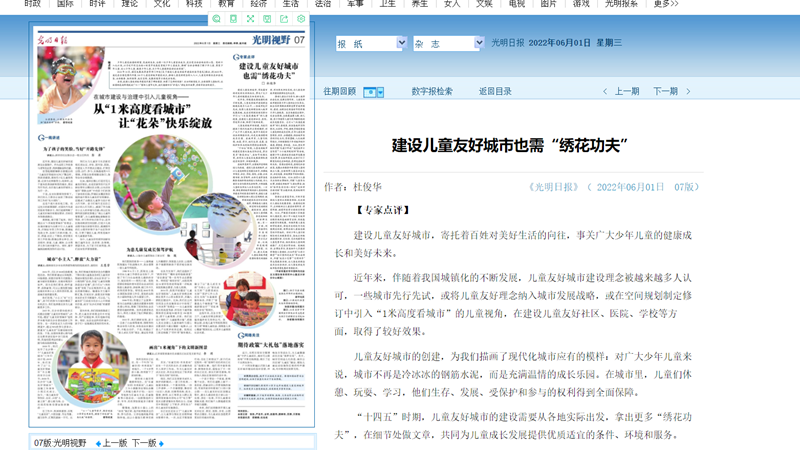
Task: Go to previous issue via 上一期
Action: pyautogui.click(x=627, y=91)
